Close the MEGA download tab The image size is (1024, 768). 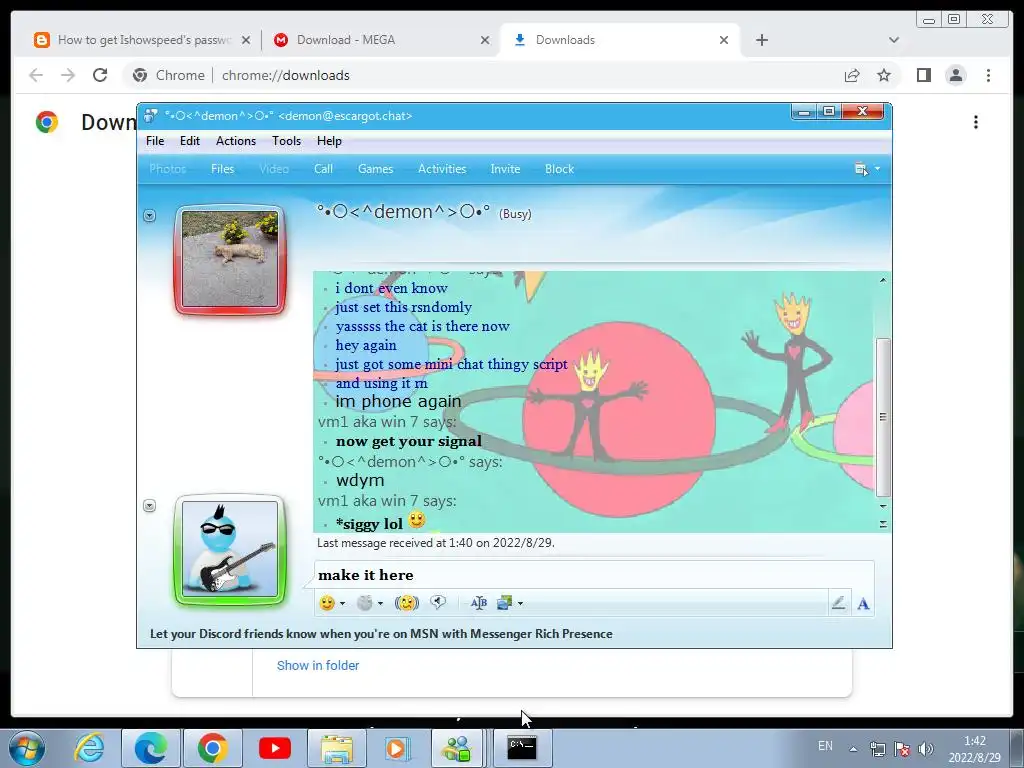[x=485, y=40]
